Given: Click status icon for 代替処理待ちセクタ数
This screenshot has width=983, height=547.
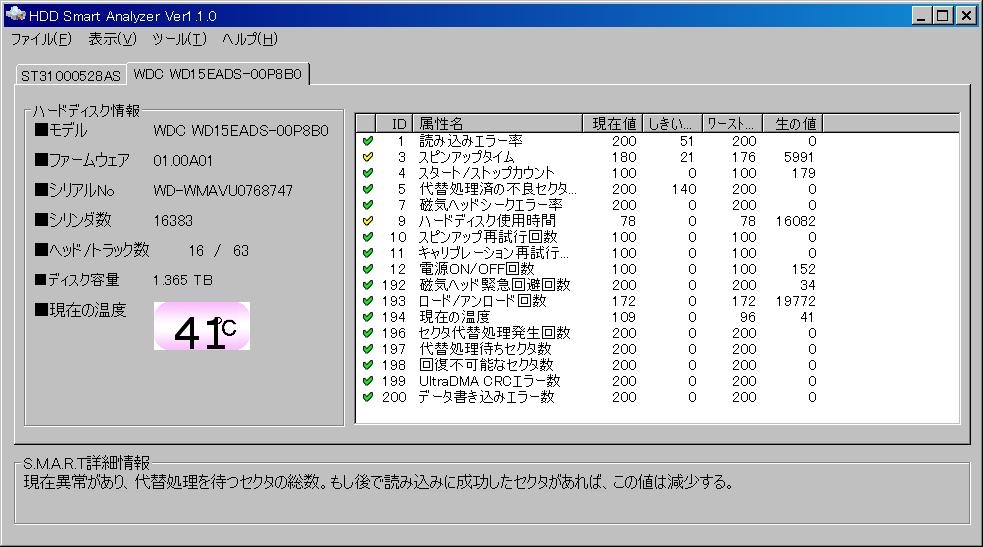Looking at the screenshot, I should click(x=368, y=349).
